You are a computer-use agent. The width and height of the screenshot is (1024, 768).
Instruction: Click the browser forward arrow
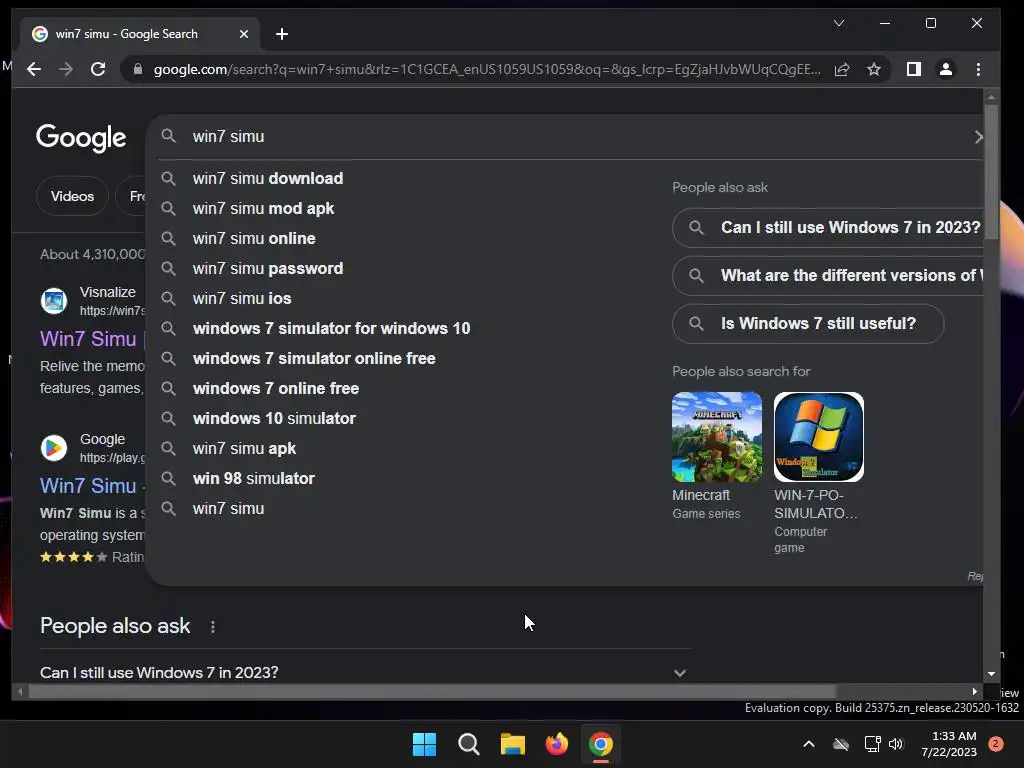66,69
